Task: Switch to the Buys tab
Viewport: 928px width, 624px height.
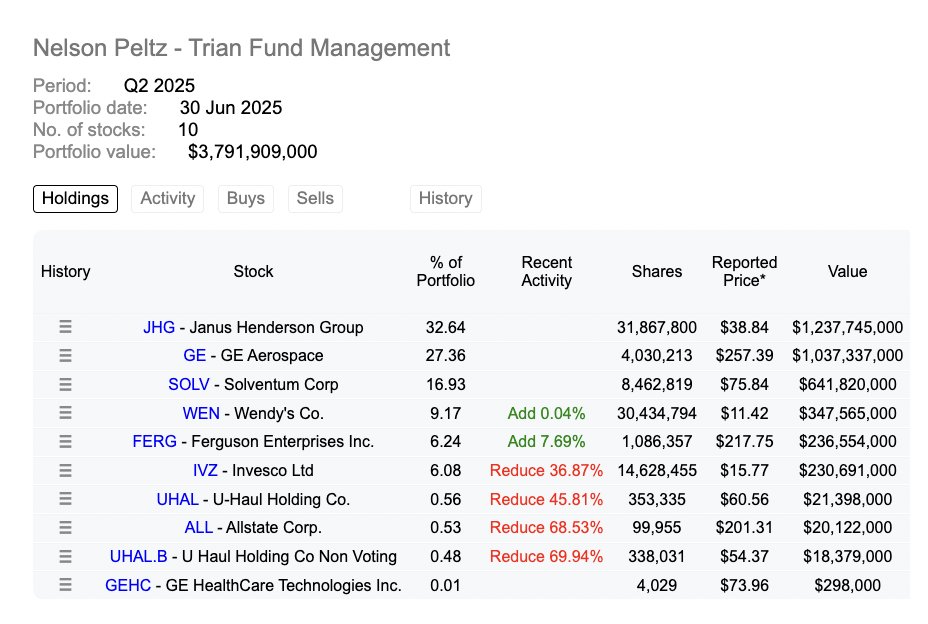Action: (x=246, y=198)
